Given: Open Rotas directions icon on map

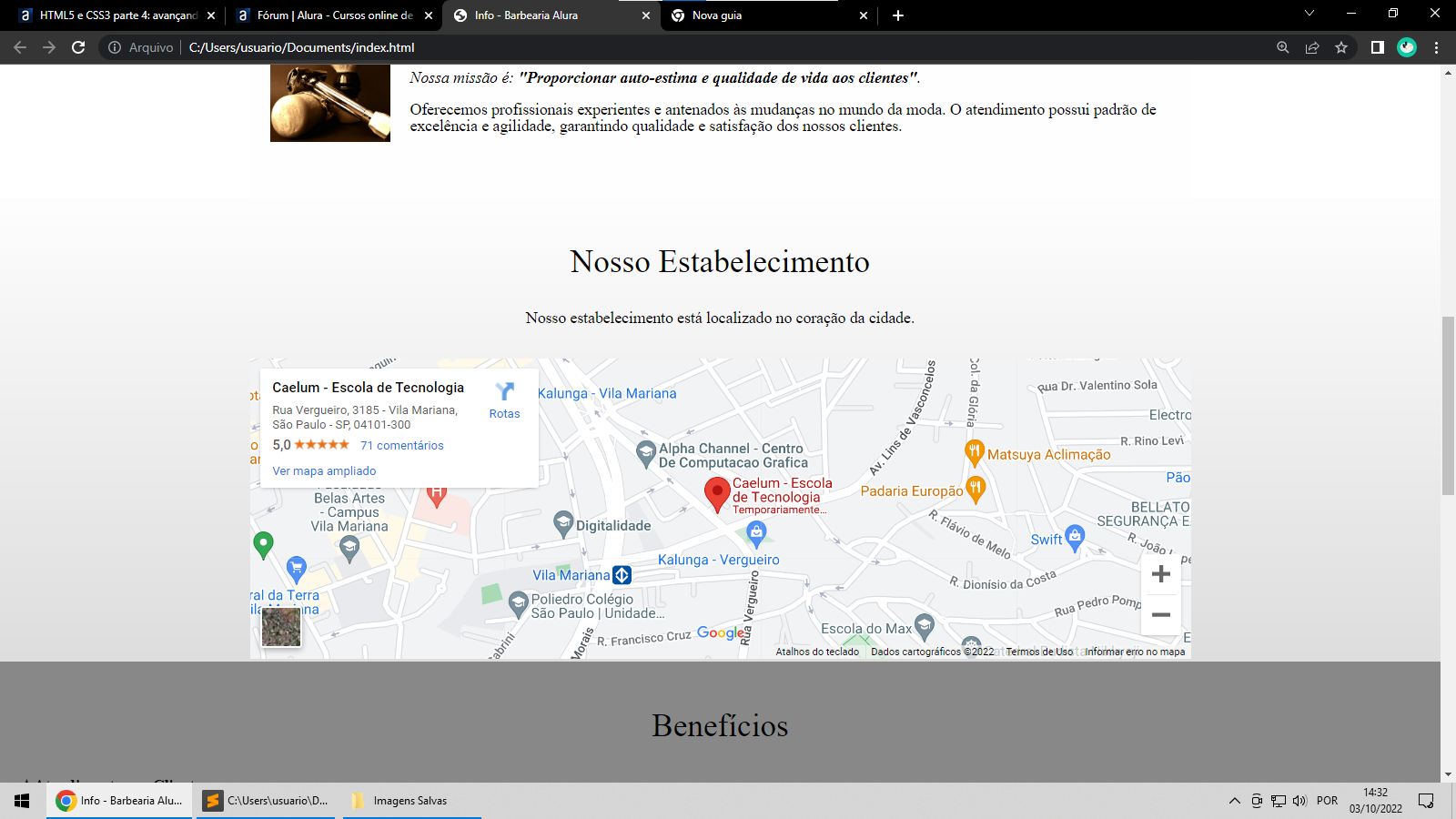Looking at the screenshot, I should [505, 392].
